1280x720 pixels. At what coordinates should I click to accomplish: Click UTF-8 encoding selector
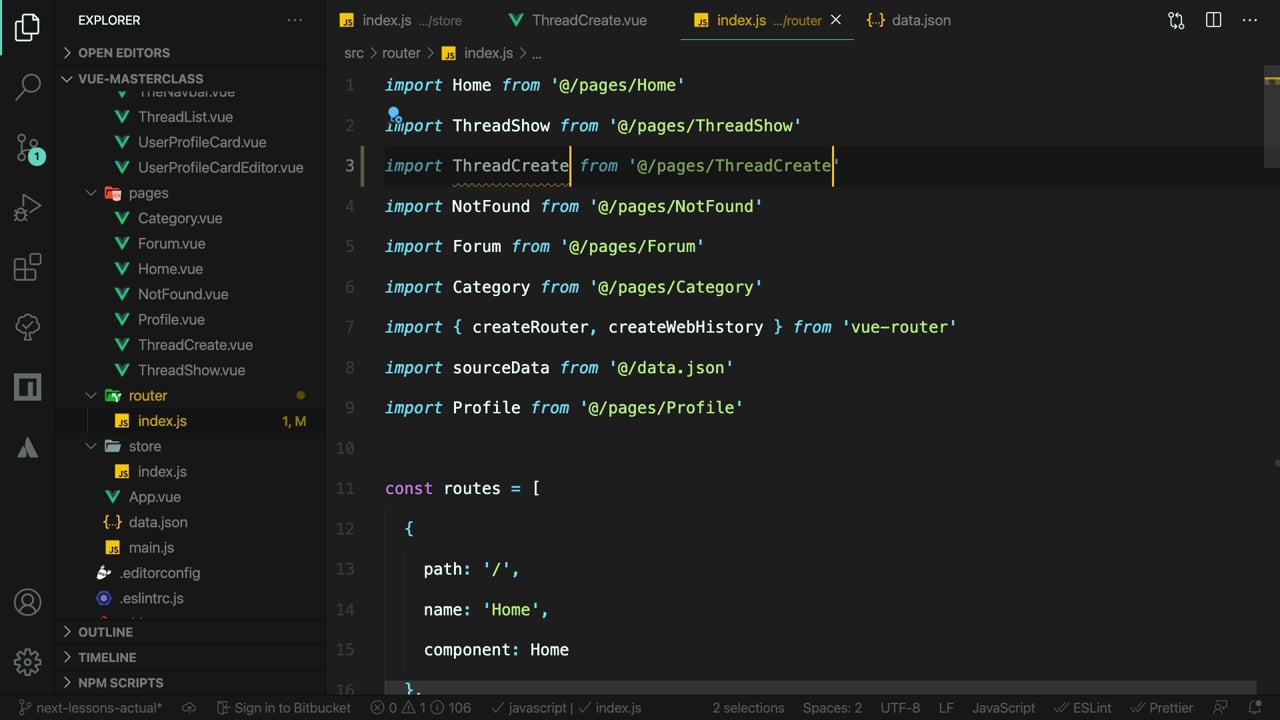click(x=900, y=708)
